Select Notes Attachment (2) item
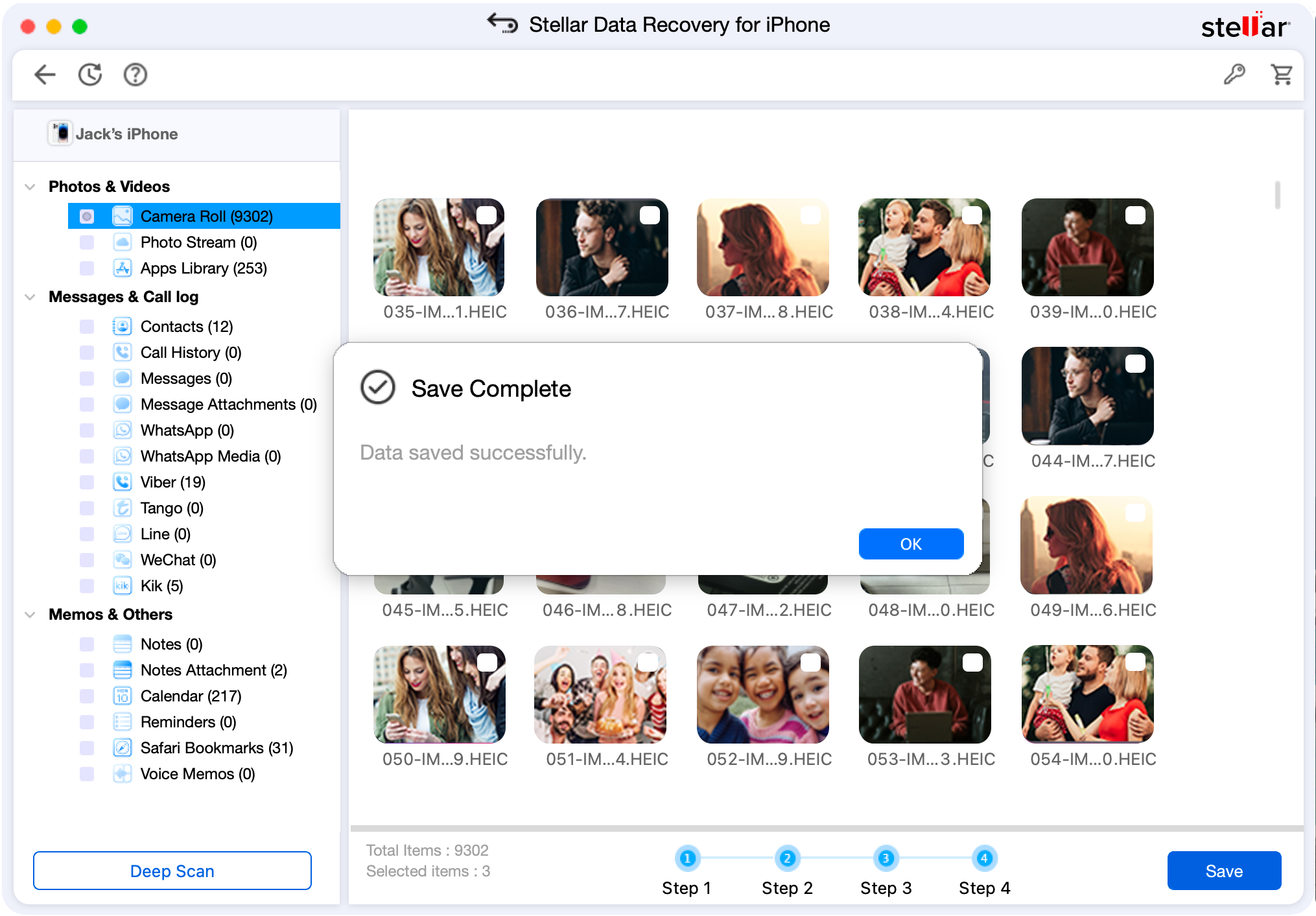This screenshot has width=1316, height=916. [213, 670]
